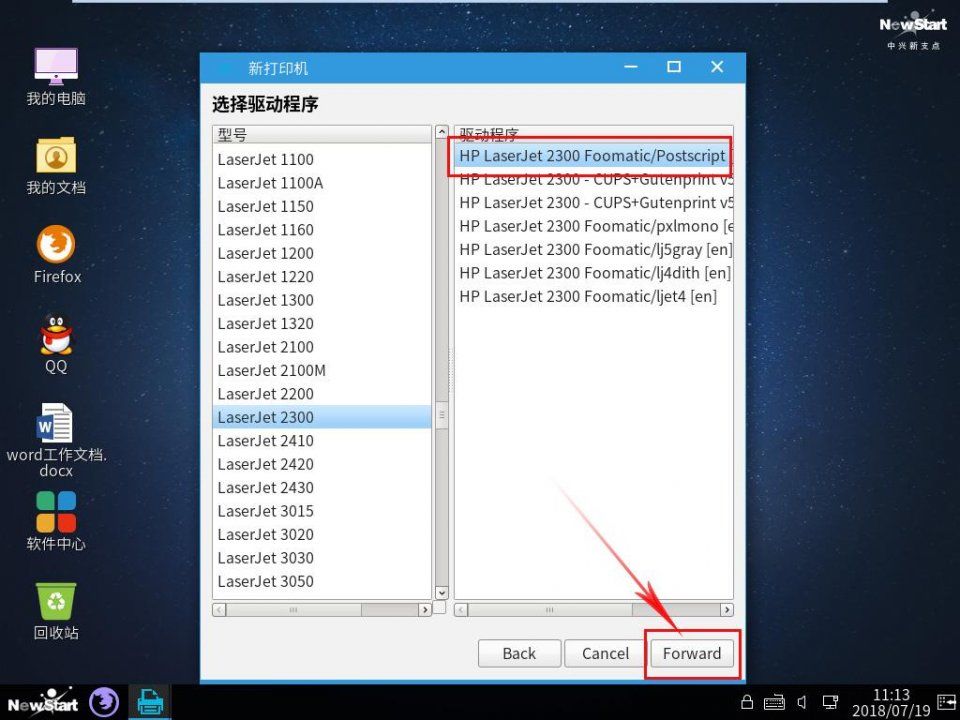Open the word工作文档.docx file
Screen dimensions: 960x720
click(56, 424)
